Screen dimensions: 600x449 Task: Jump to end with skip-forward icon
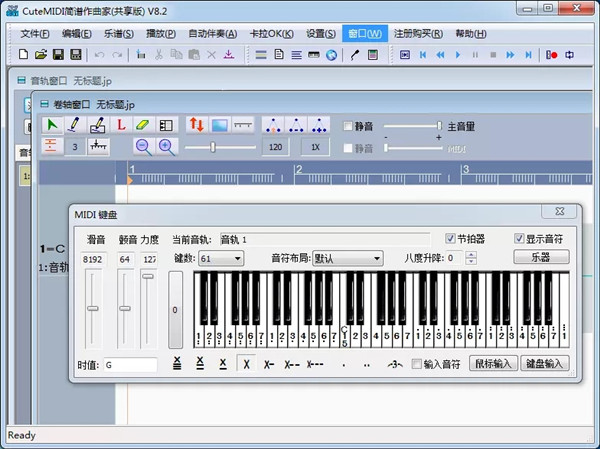tap(528, 55)
